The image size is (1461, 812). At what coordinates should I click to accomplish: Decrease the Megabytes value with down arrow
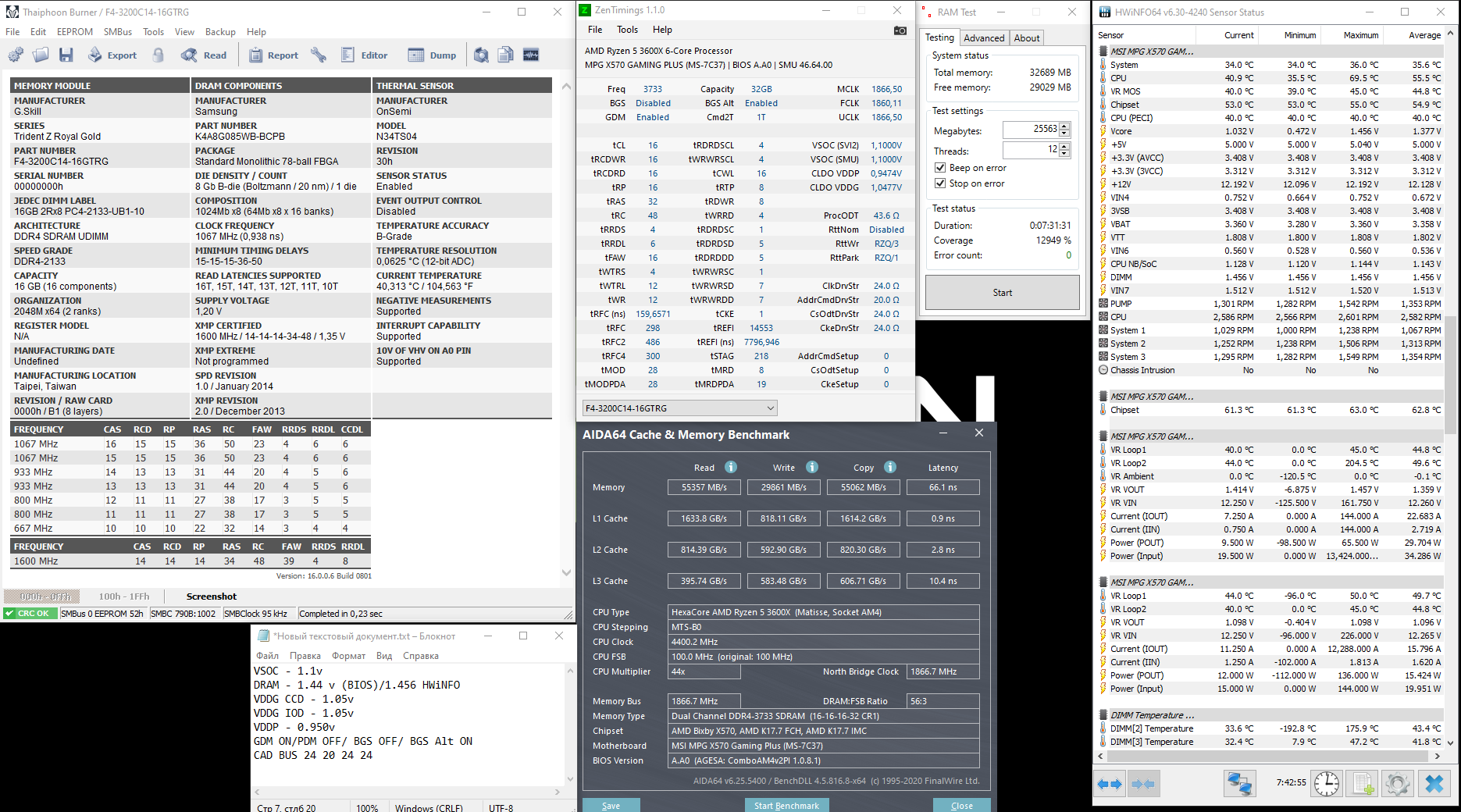1065,134
